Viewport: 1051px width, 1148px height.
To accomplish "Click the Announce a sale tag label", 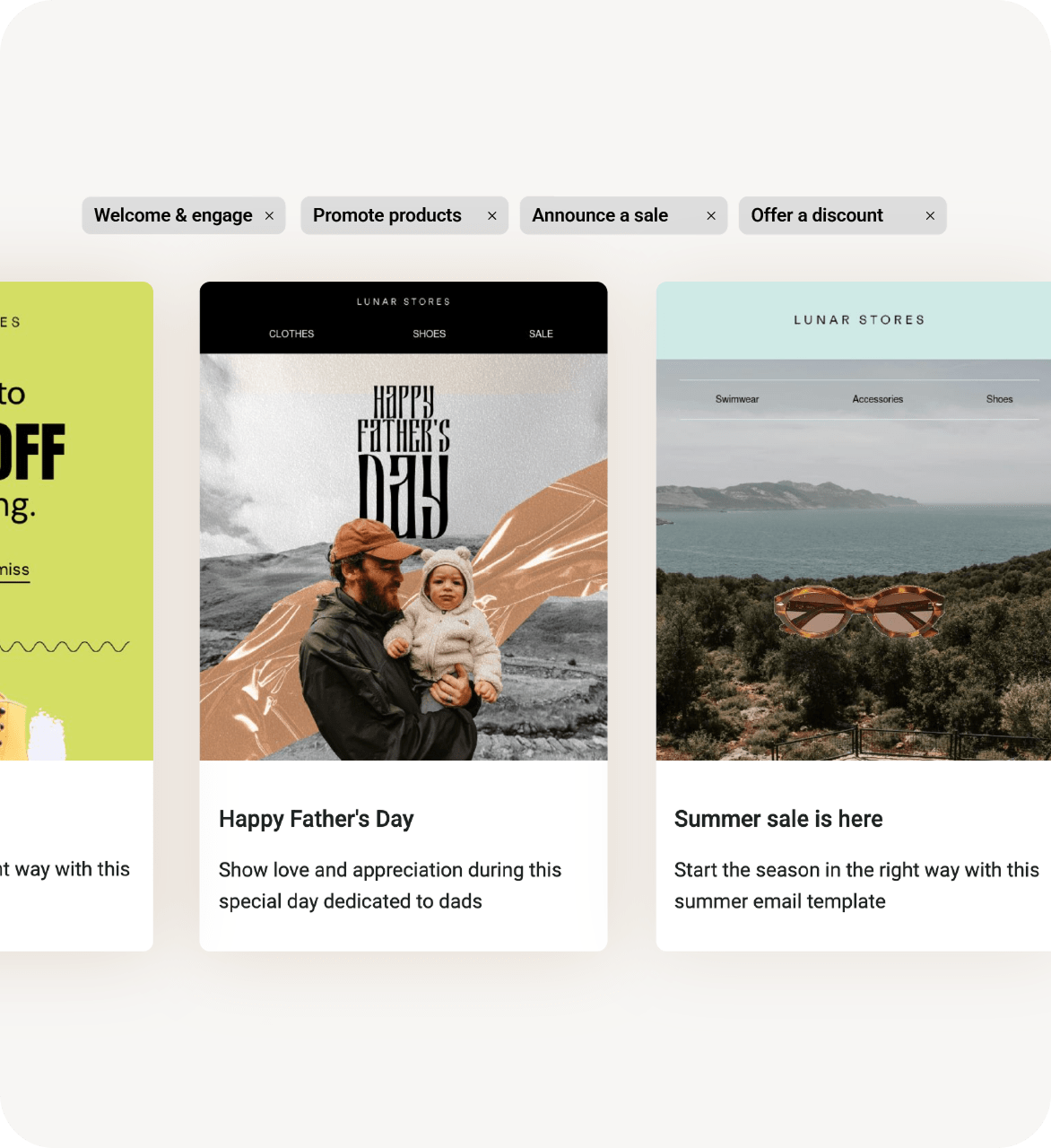I will 600,215.
